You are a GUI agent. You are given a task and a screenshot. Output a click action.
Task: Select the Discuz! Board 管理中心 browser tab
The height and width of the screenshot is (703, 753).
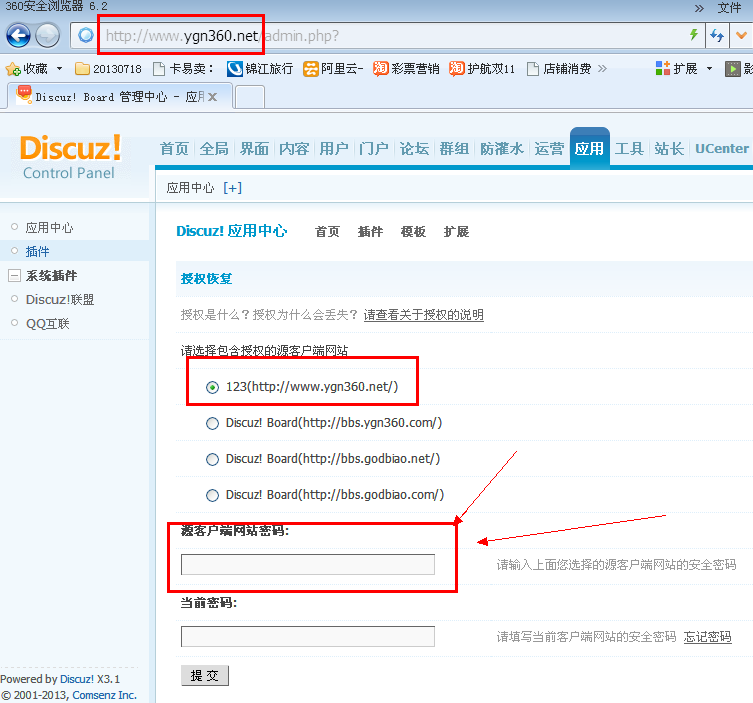pyautogui.click(x=120, y=97)
